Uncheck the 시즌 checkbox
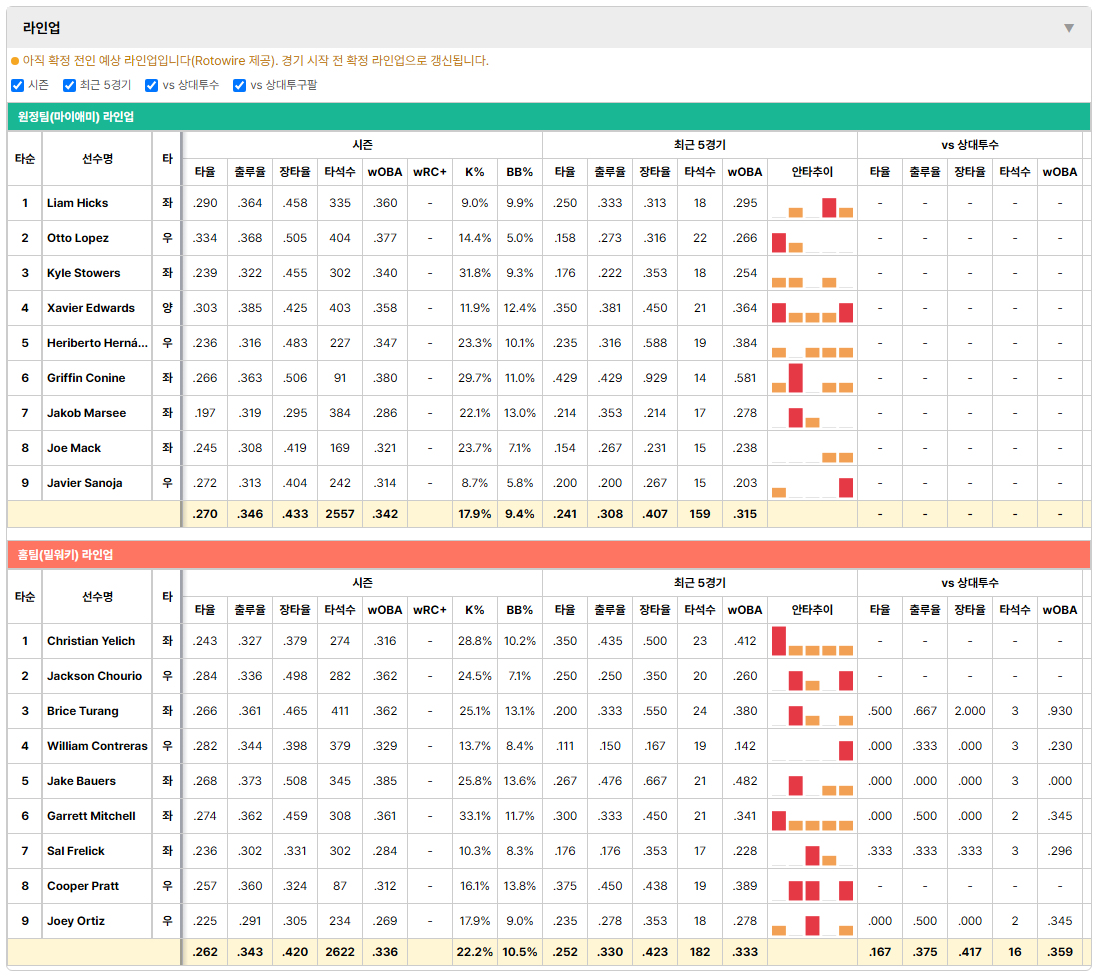 [x=18, y=85]
